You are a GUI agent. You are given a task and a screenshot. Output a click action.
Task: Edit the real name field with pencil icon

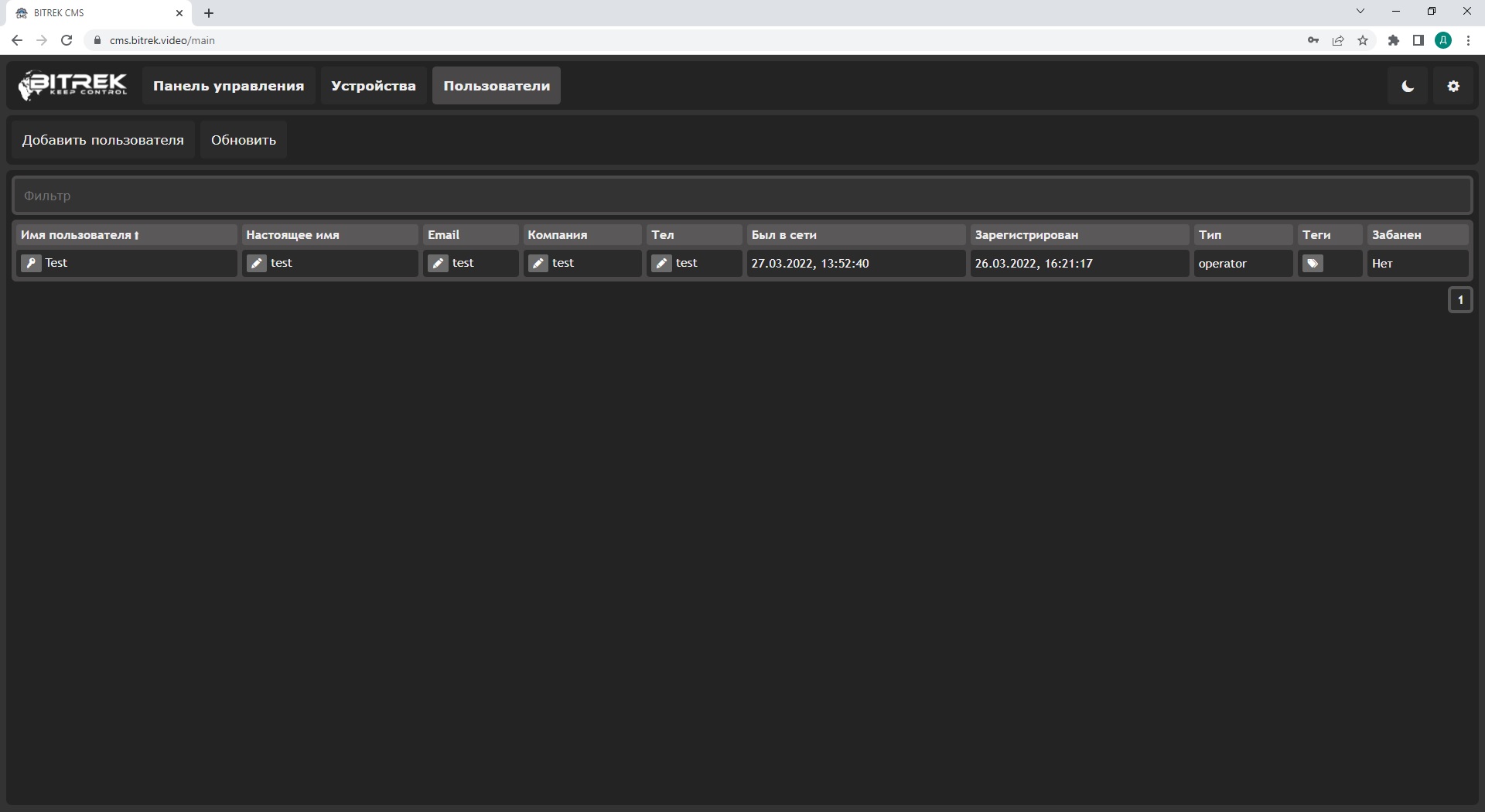click(257, 264)
